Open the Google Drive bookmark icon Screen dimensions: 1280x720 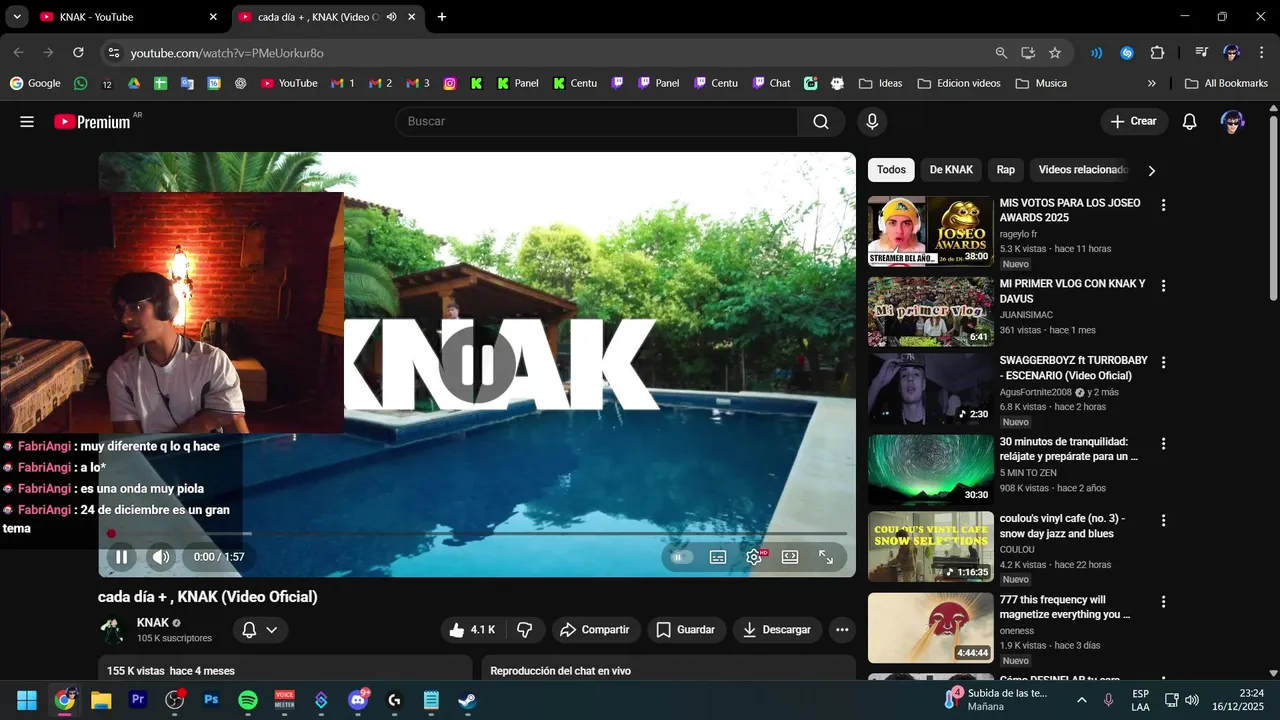(x=134, y=84)
